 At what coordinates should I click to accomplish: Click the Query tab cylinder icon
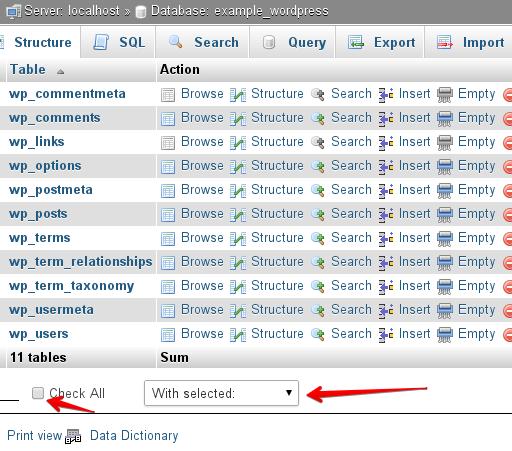(x=269, y=42)
